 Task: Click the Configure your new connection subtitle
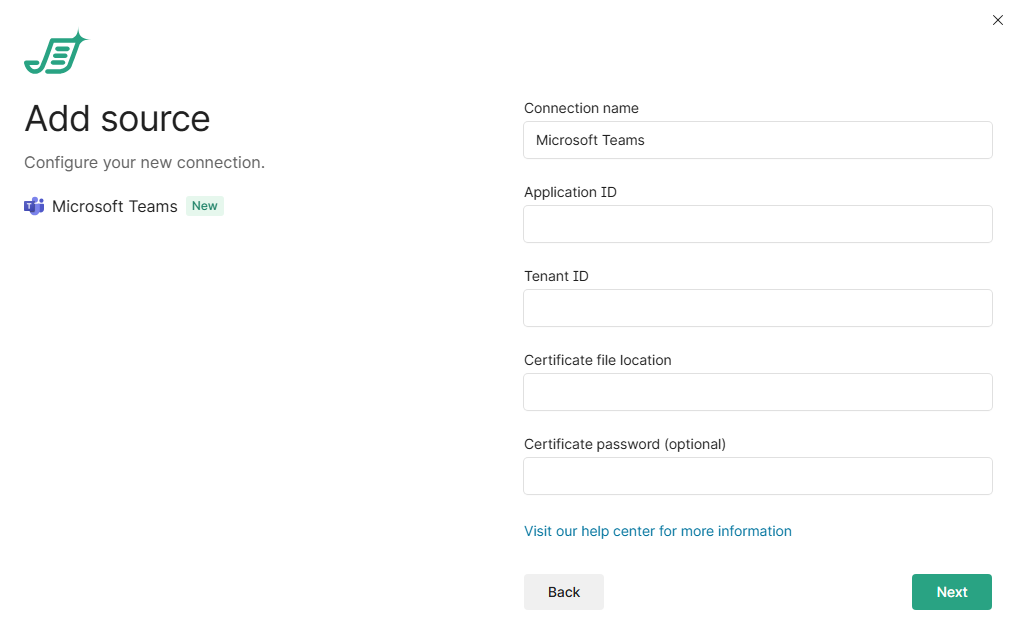click(144, 162)
